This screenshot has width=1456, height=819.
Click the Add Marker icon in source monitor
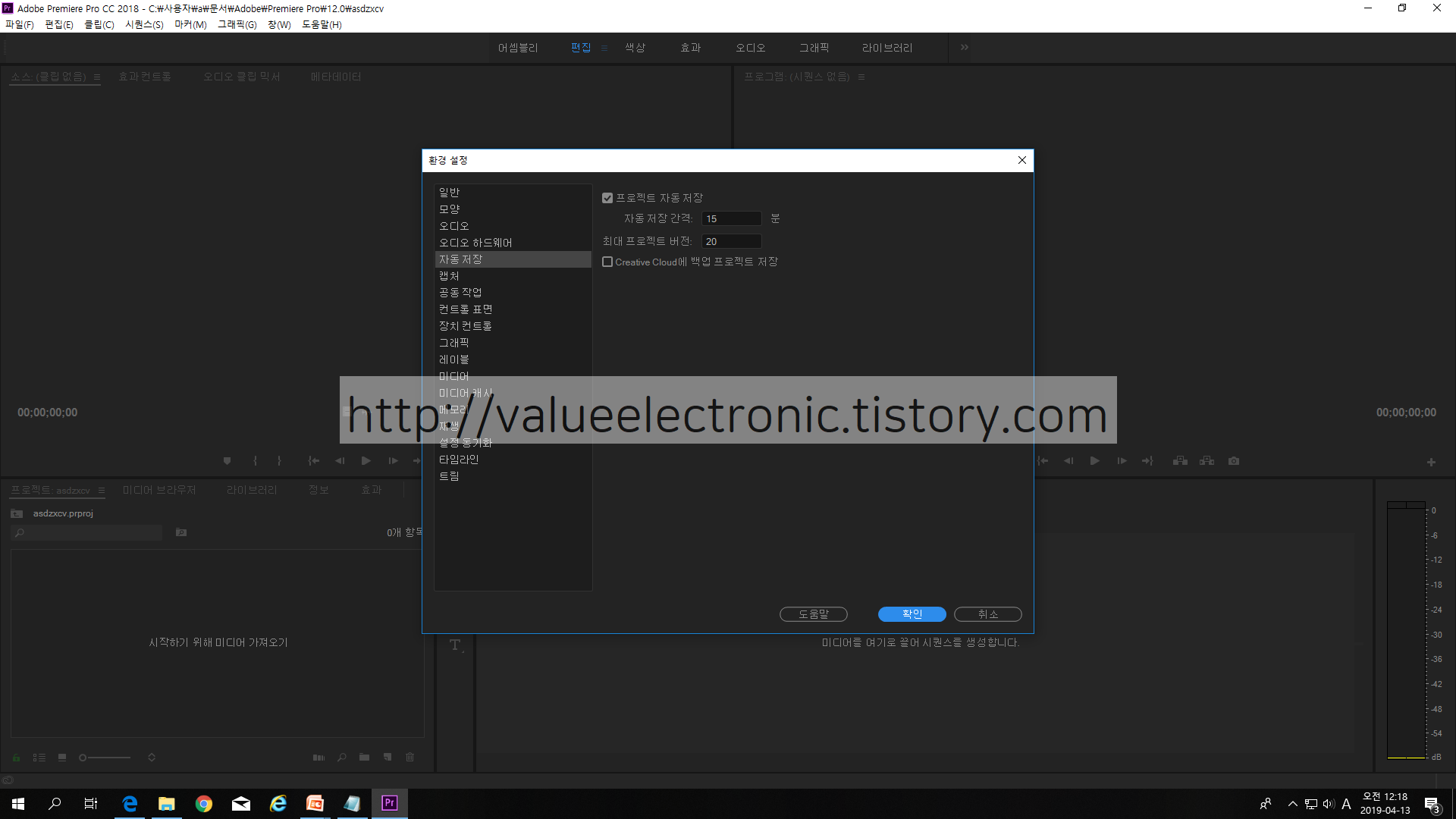(227, 461)
